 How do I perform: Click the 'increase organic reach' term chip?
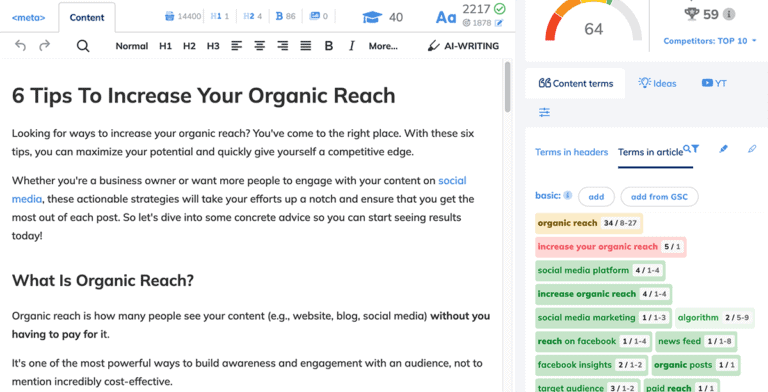click(x=603, y=294)
